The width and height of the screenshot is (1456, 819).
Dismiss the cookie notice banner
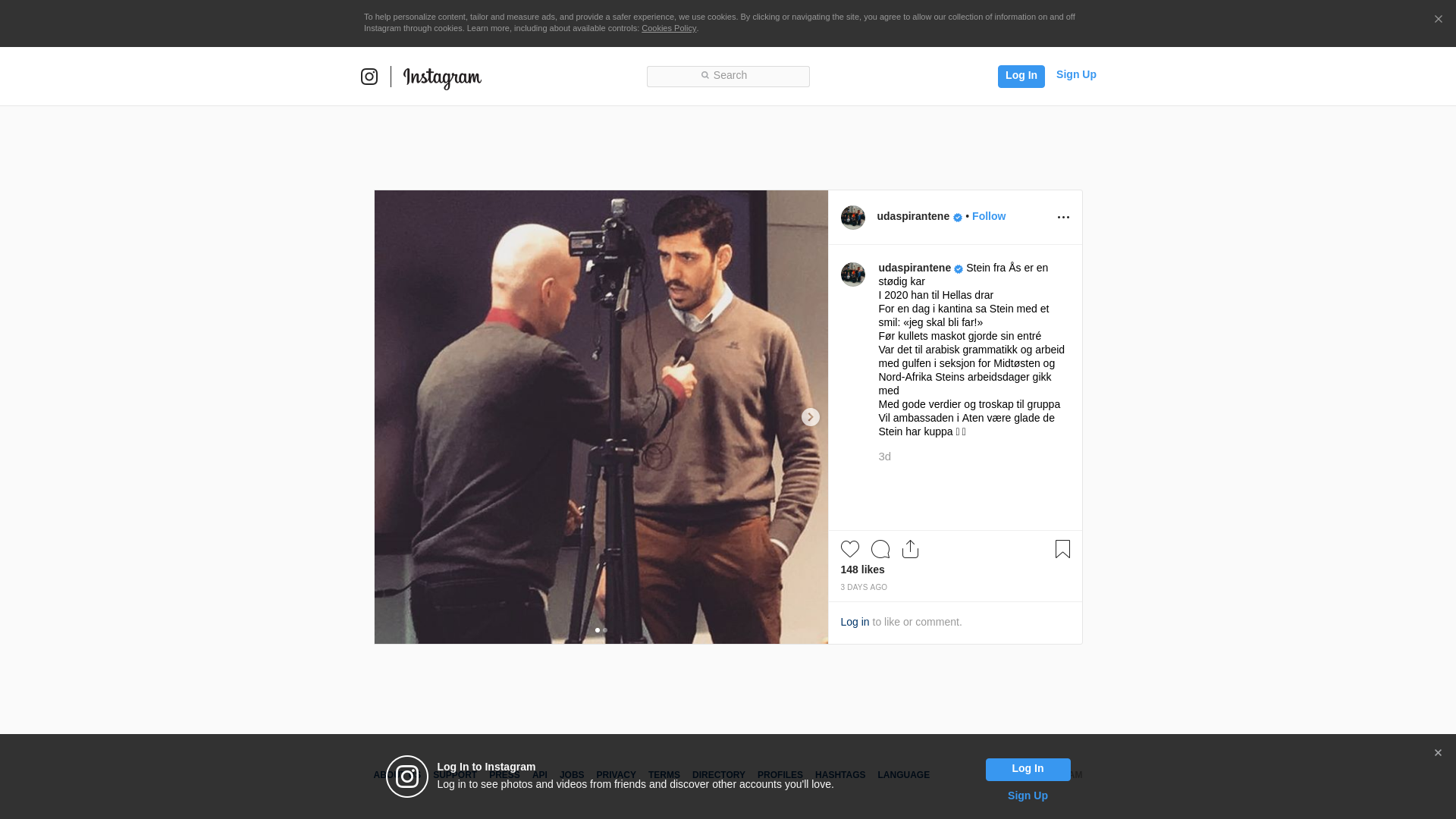(1438, 20)
